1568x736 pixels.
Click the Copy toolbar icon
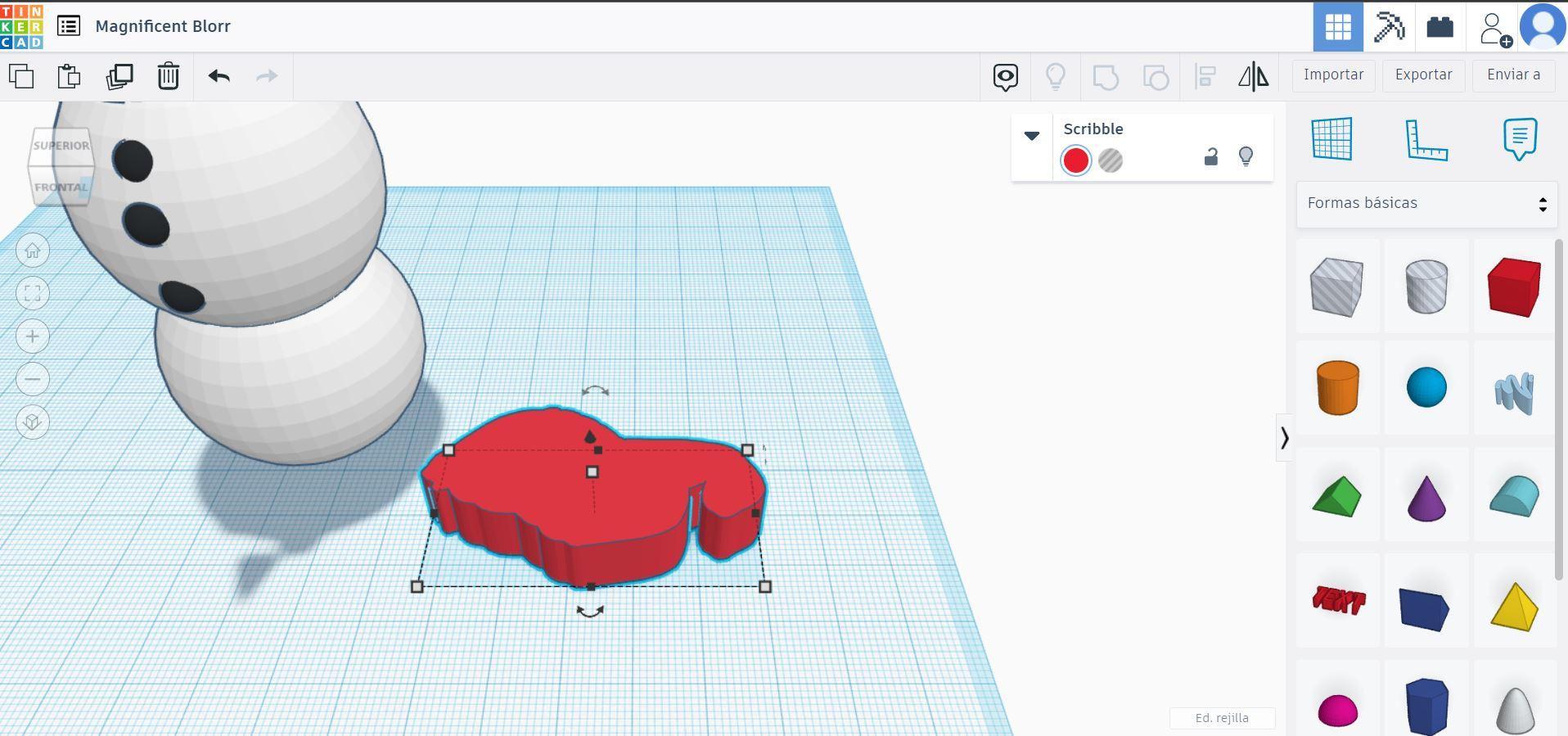pyautogui.click(x=21, y=76)
